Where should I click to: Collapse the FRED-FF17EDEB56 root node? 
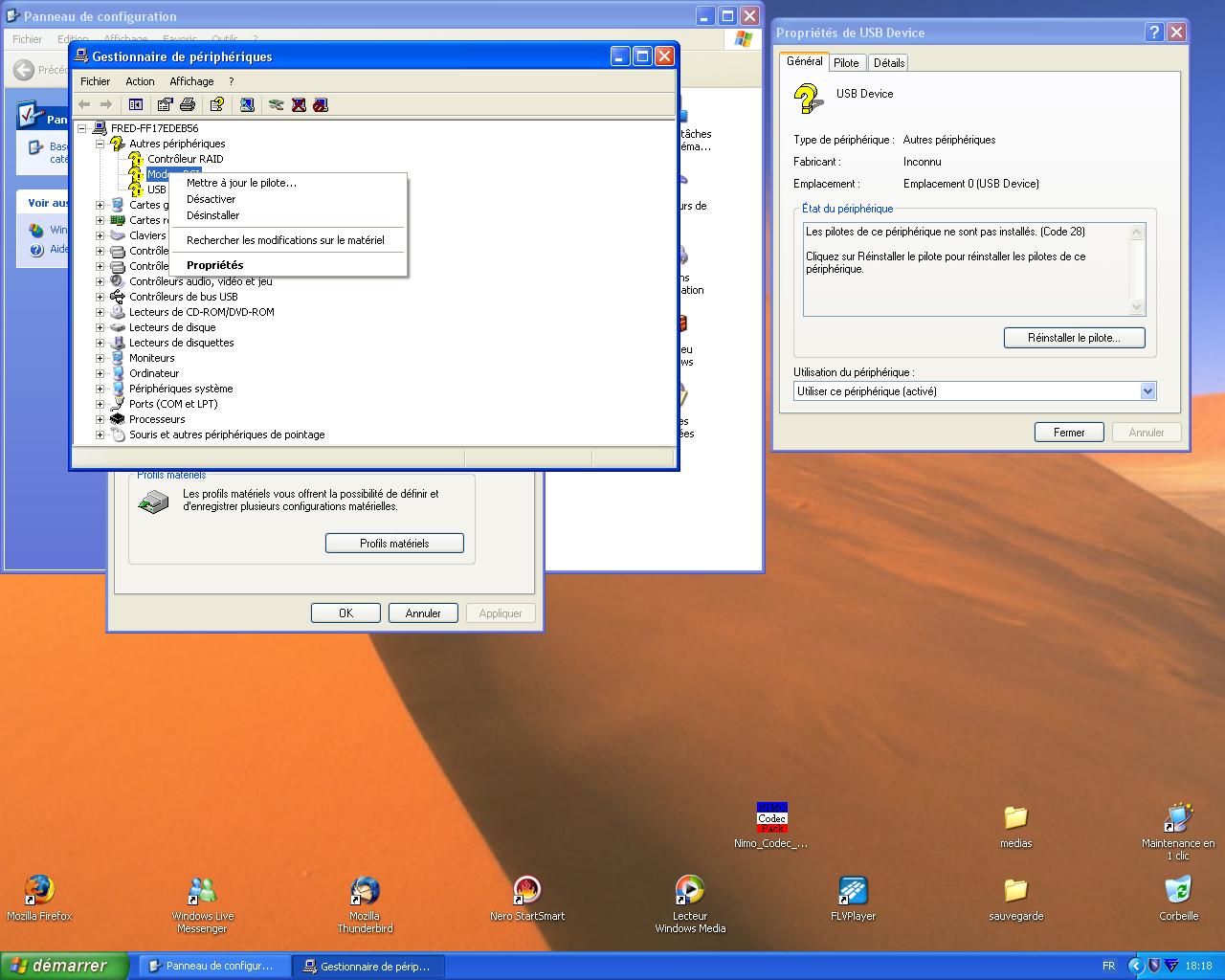(82, 128)
